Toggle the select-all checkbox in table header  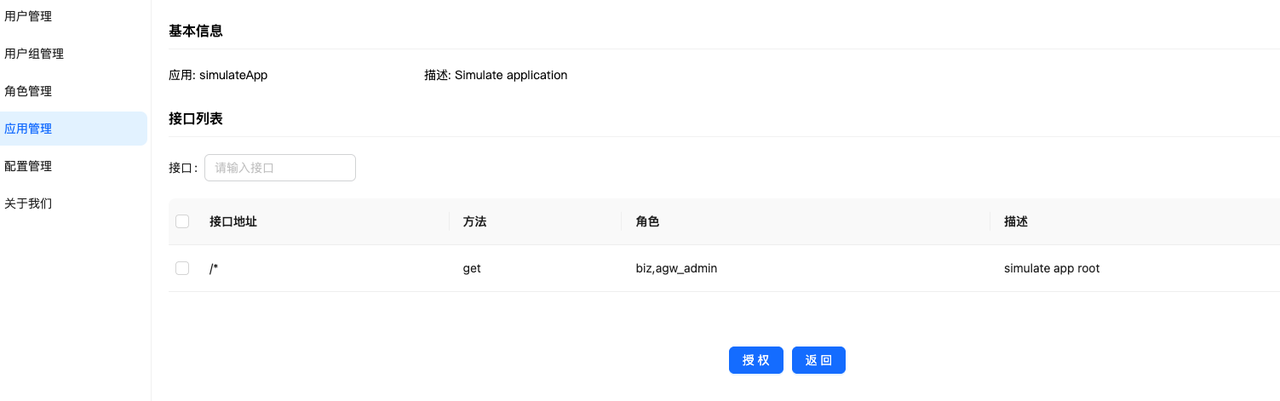[x=182, y=221]
